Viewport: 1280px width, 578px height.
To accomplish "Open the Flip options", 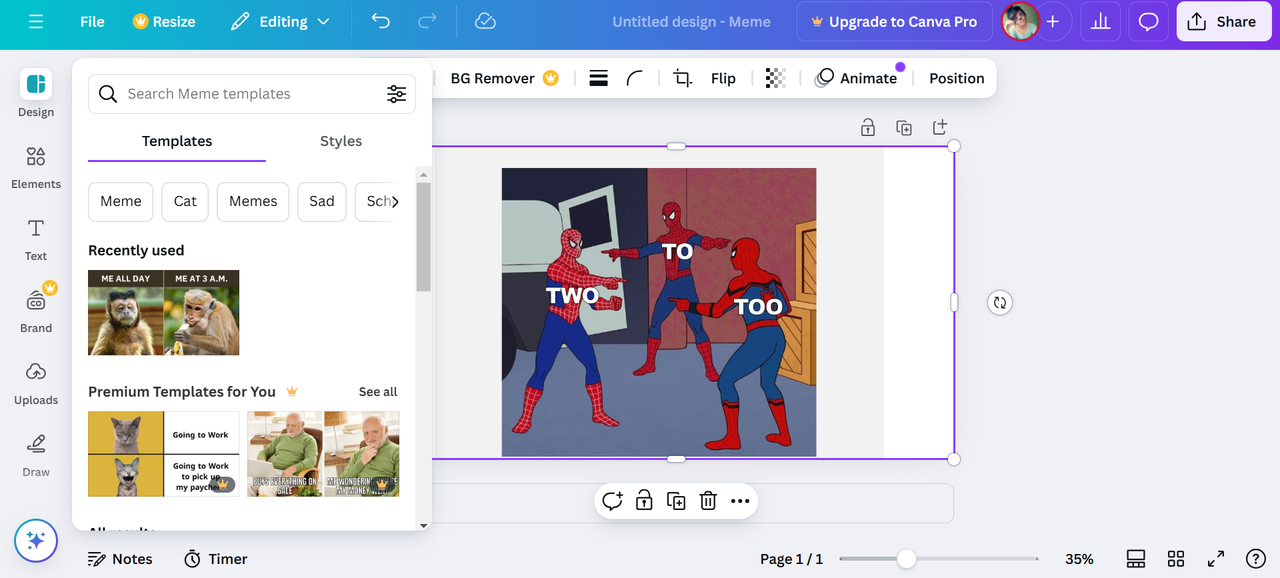I will click(x=723, y=78).
